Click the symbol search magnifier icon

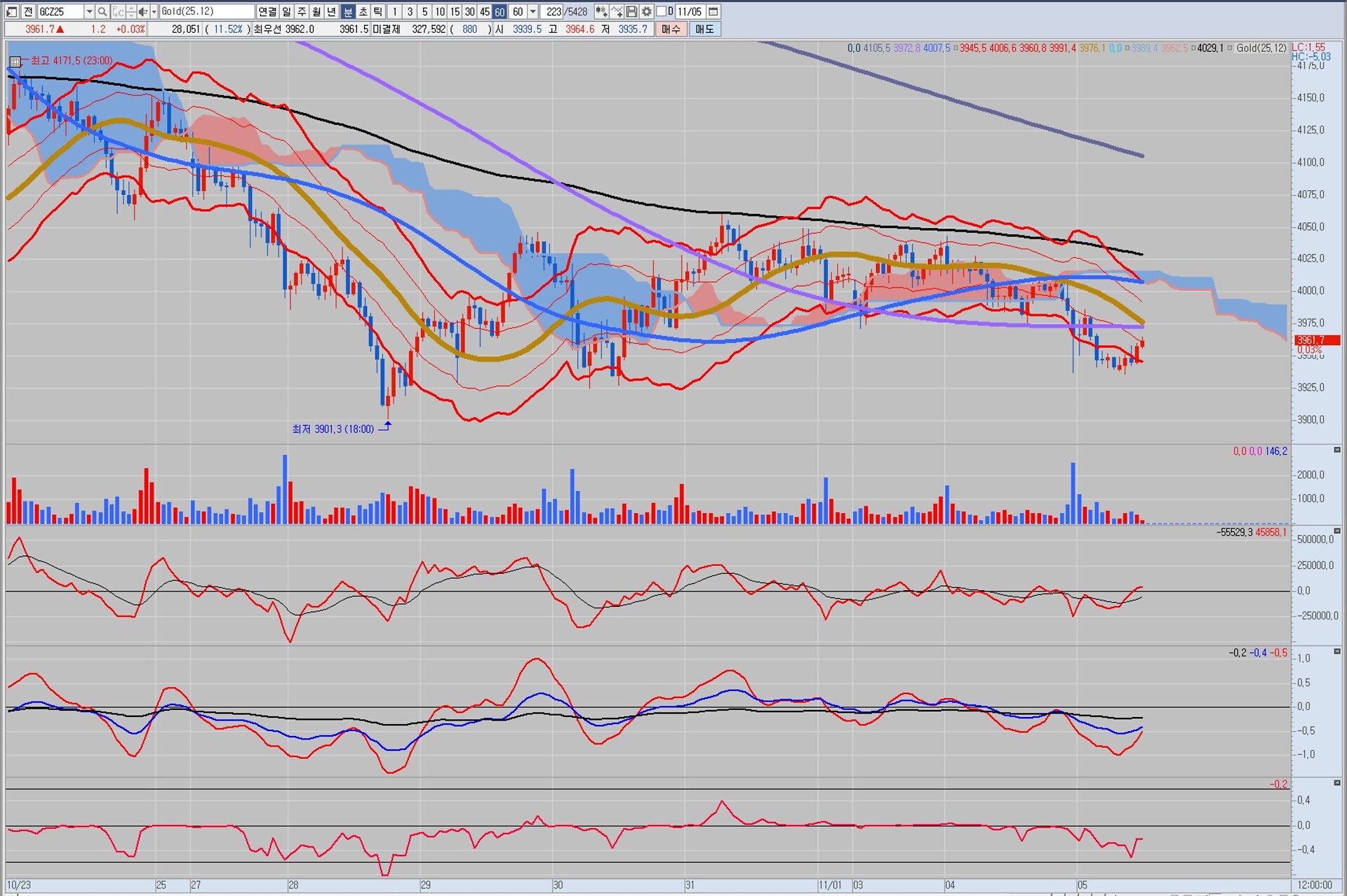(x=102, y=12)
